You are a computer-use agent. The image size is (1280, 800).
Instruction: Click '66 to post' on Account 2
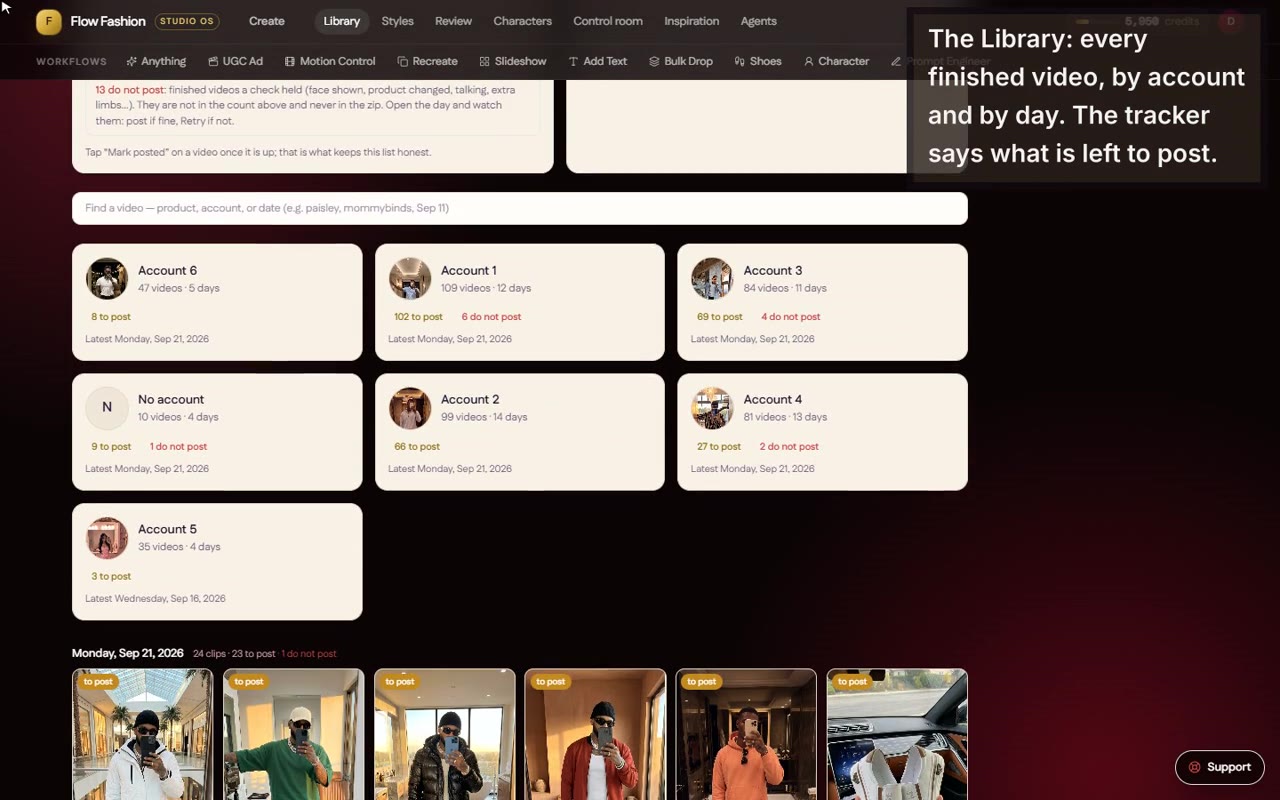point(417,447)
